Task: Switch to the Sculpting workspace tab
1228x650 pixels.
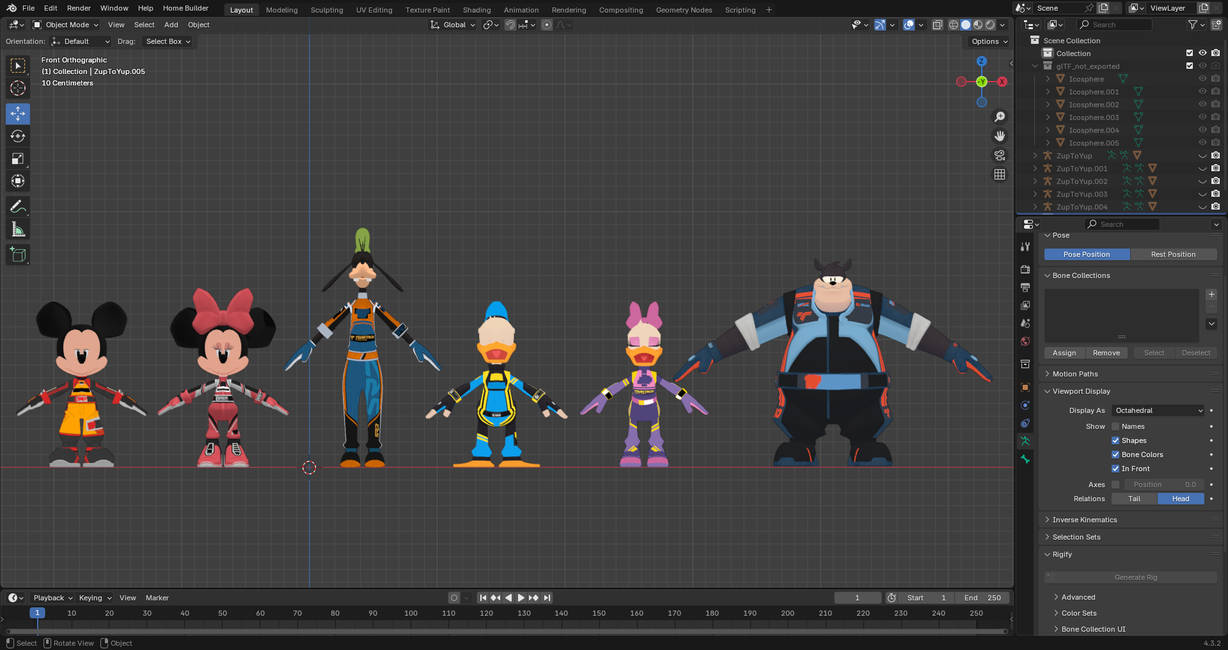Action: [326, 10]
